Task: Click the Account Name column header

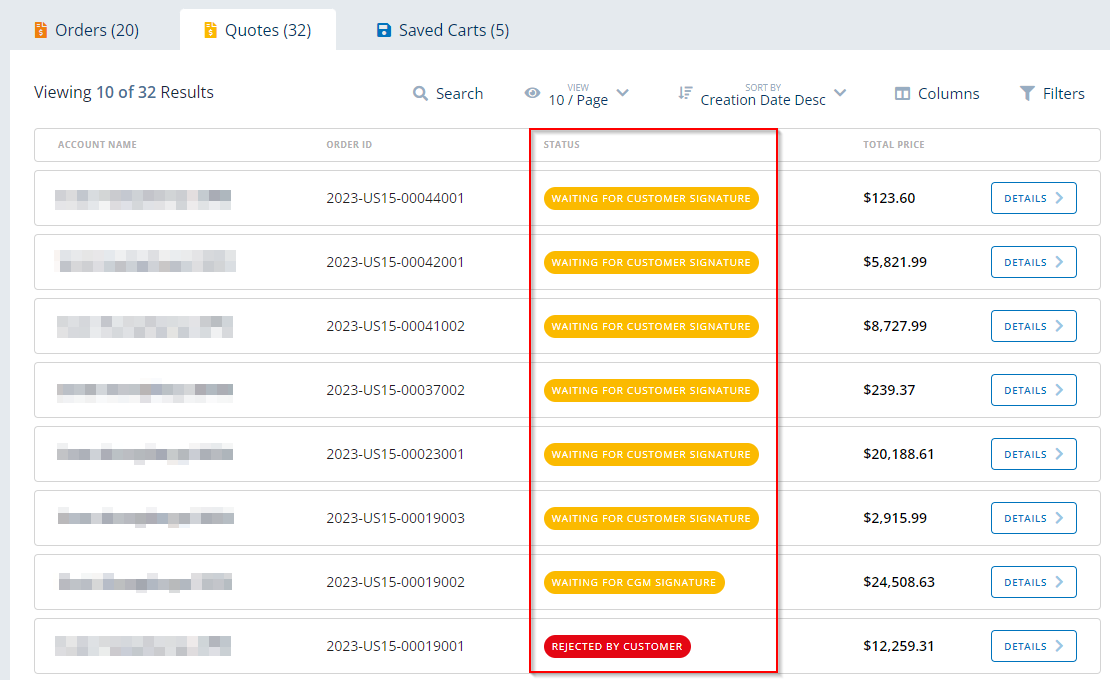Action: (x=97, y=144)
